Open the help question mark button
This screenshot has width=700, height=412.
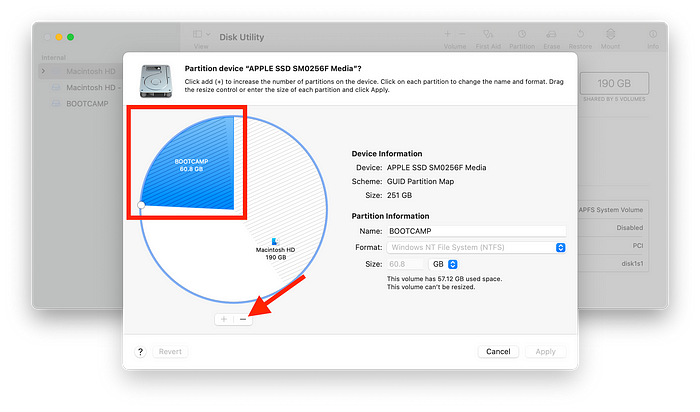(140, 352)
